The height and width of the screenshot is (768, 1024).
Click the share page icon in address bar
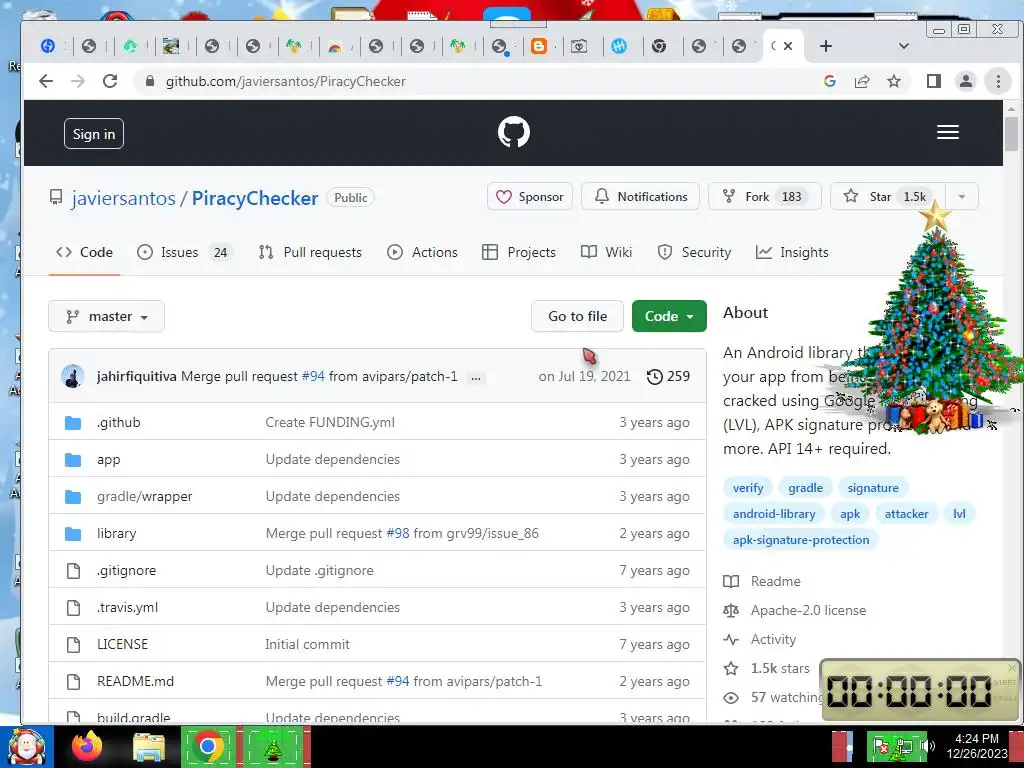pos(862,81)
